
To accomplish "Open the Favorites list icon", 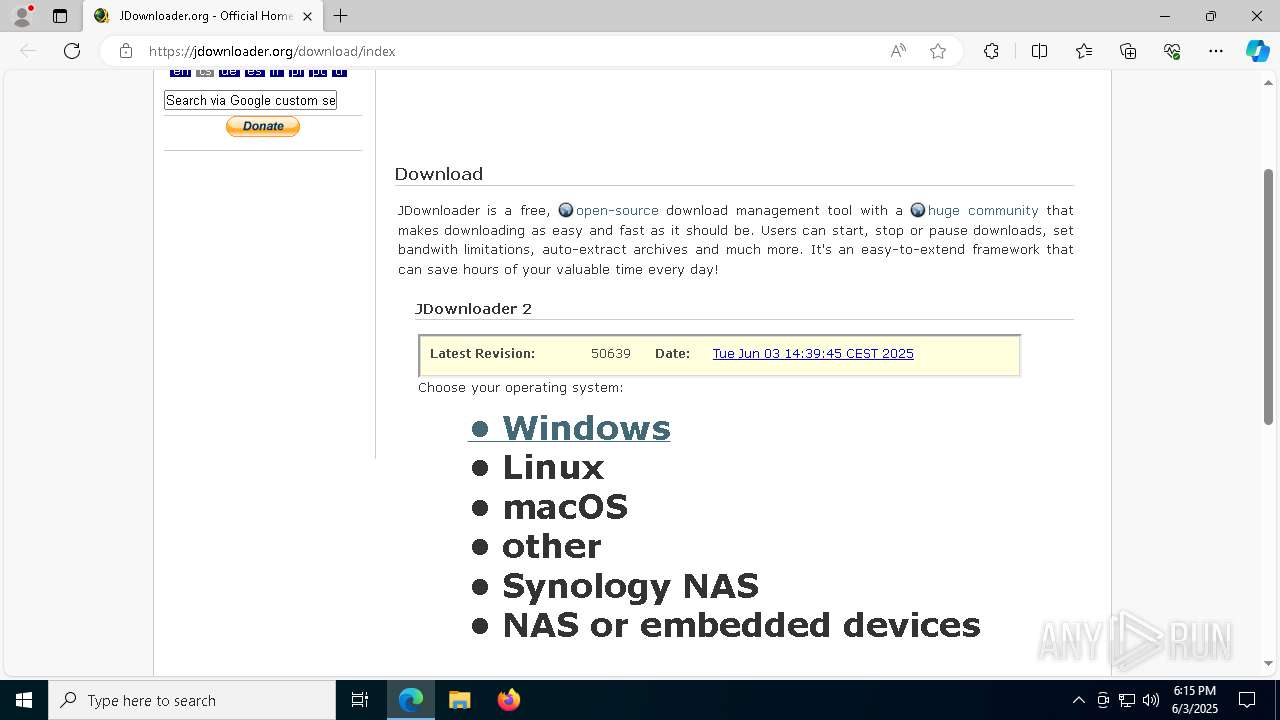I will 1084,51.
